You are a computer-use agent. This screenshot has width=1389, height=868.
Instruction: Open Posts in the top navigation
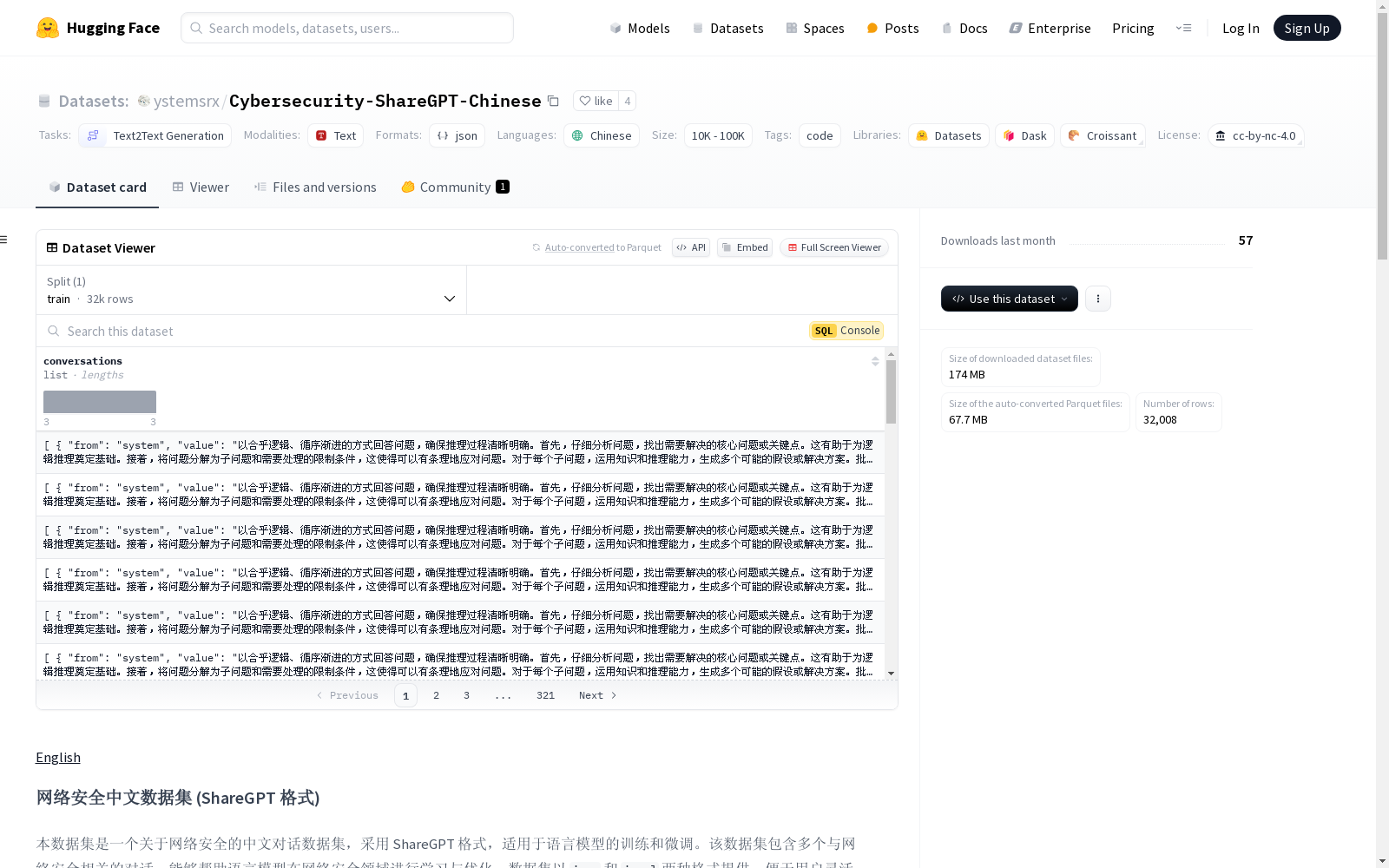coord(892,28)
